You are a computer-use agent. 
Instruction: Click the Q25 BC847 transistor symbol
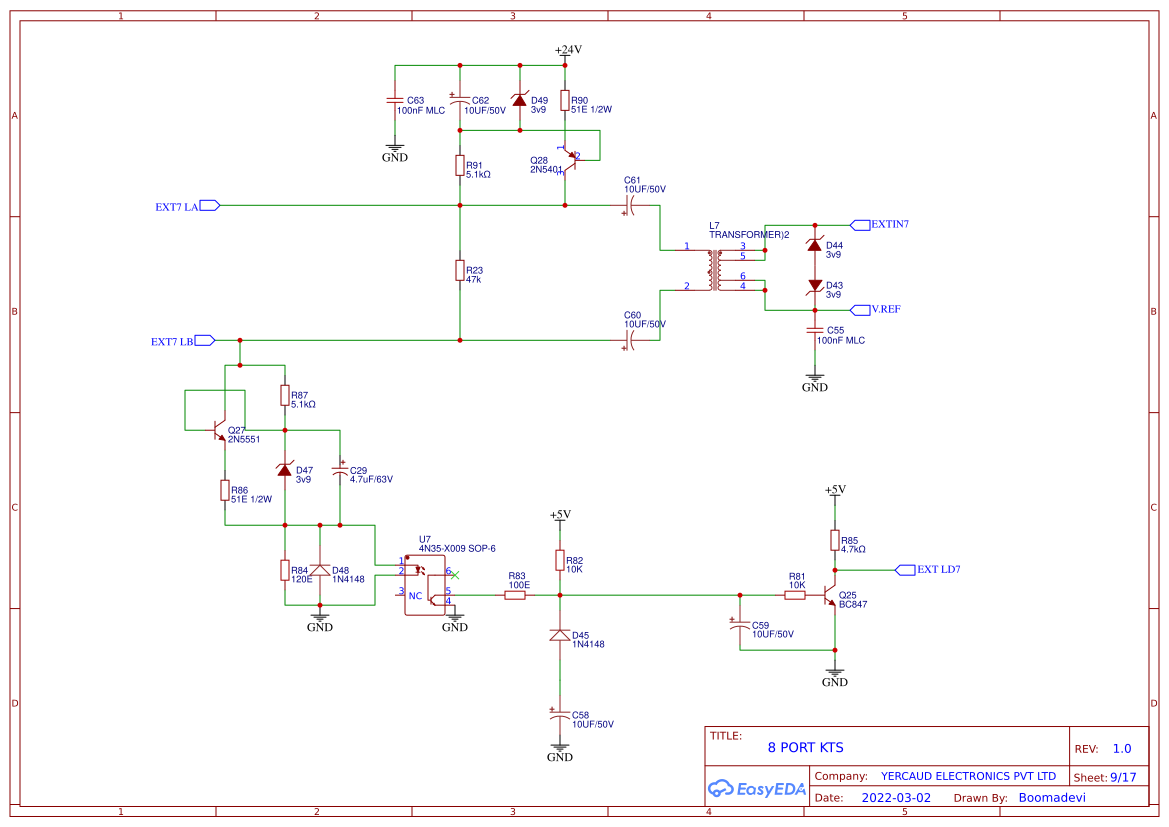pyautogui.click(x=830, y=596)
